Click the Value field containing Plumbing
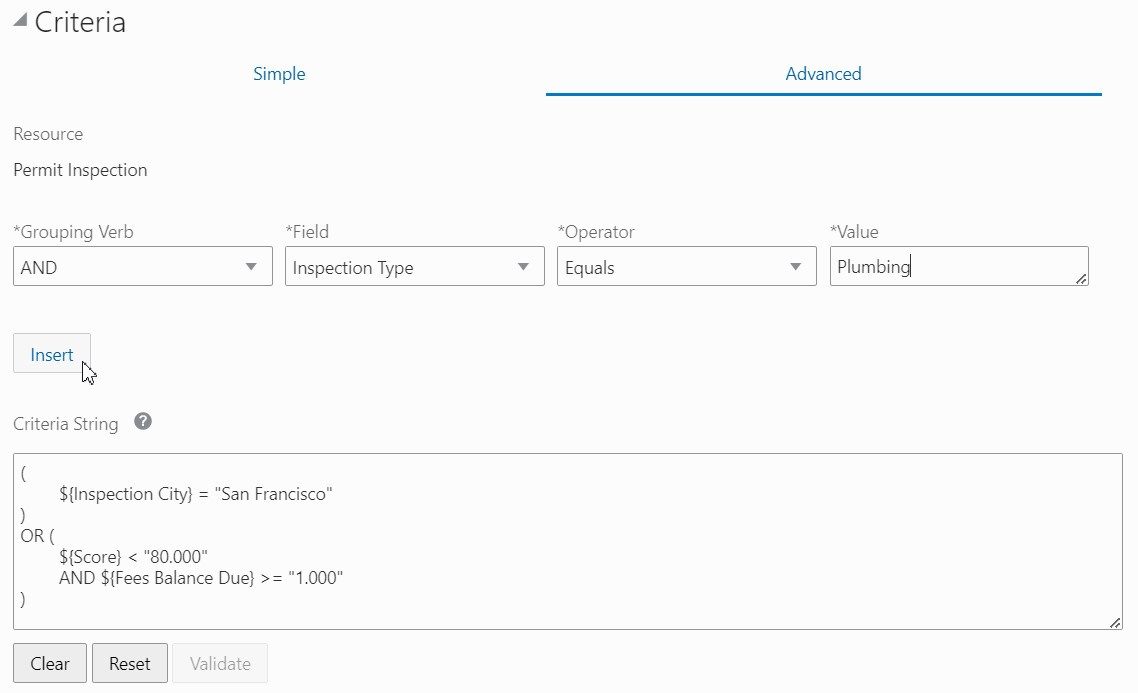The height and width of the screenshot is (693, 1138). coord(950,267)
